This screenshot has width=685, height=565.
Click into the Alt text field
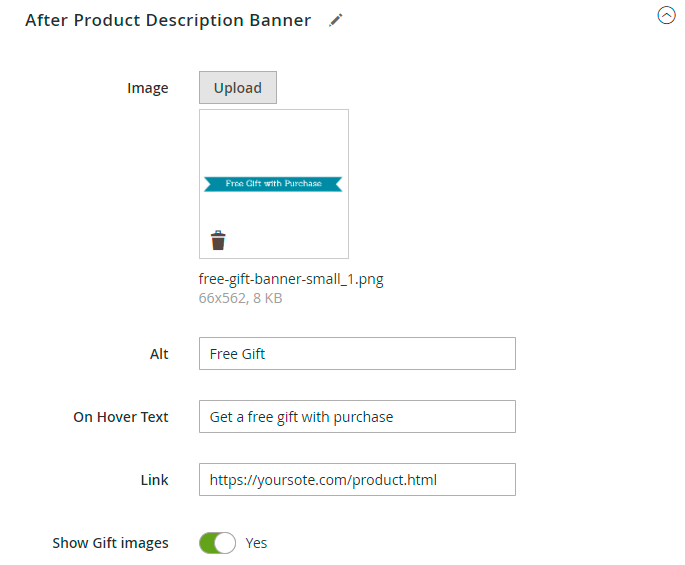pyautogui.click(x=357, y=354)
